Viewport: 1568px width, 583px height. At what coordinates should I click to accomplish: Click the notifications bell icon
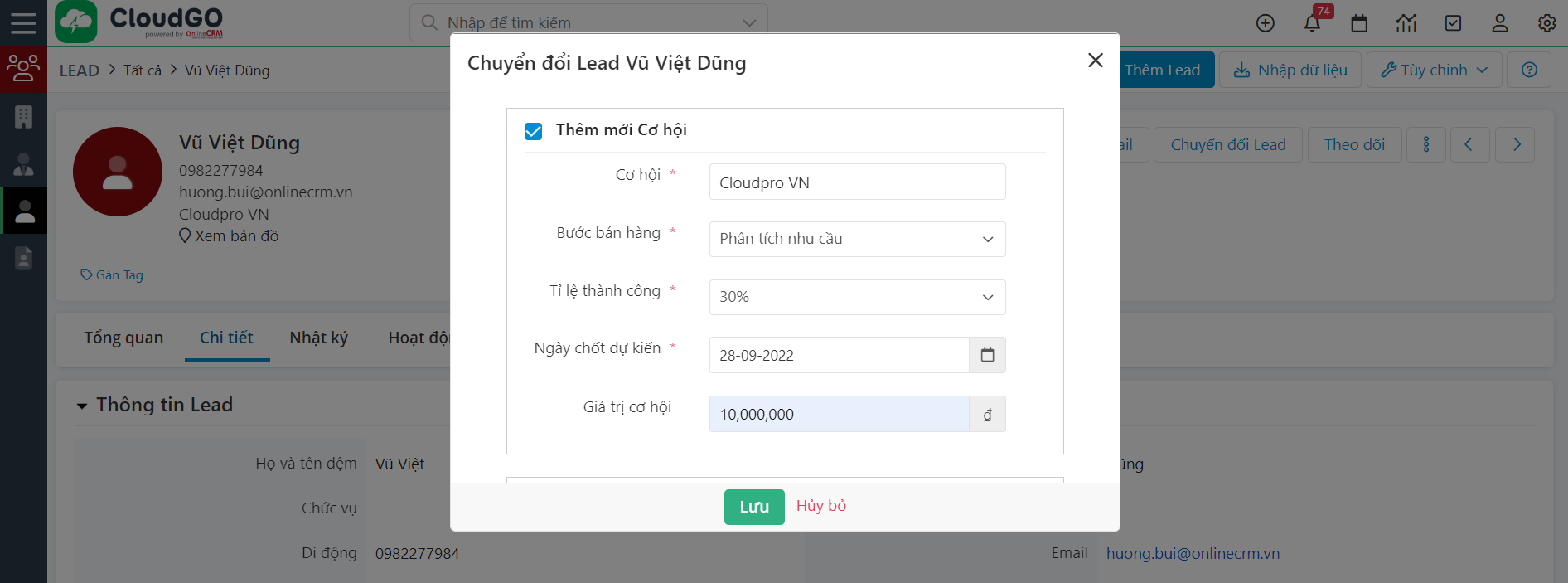1312,23
